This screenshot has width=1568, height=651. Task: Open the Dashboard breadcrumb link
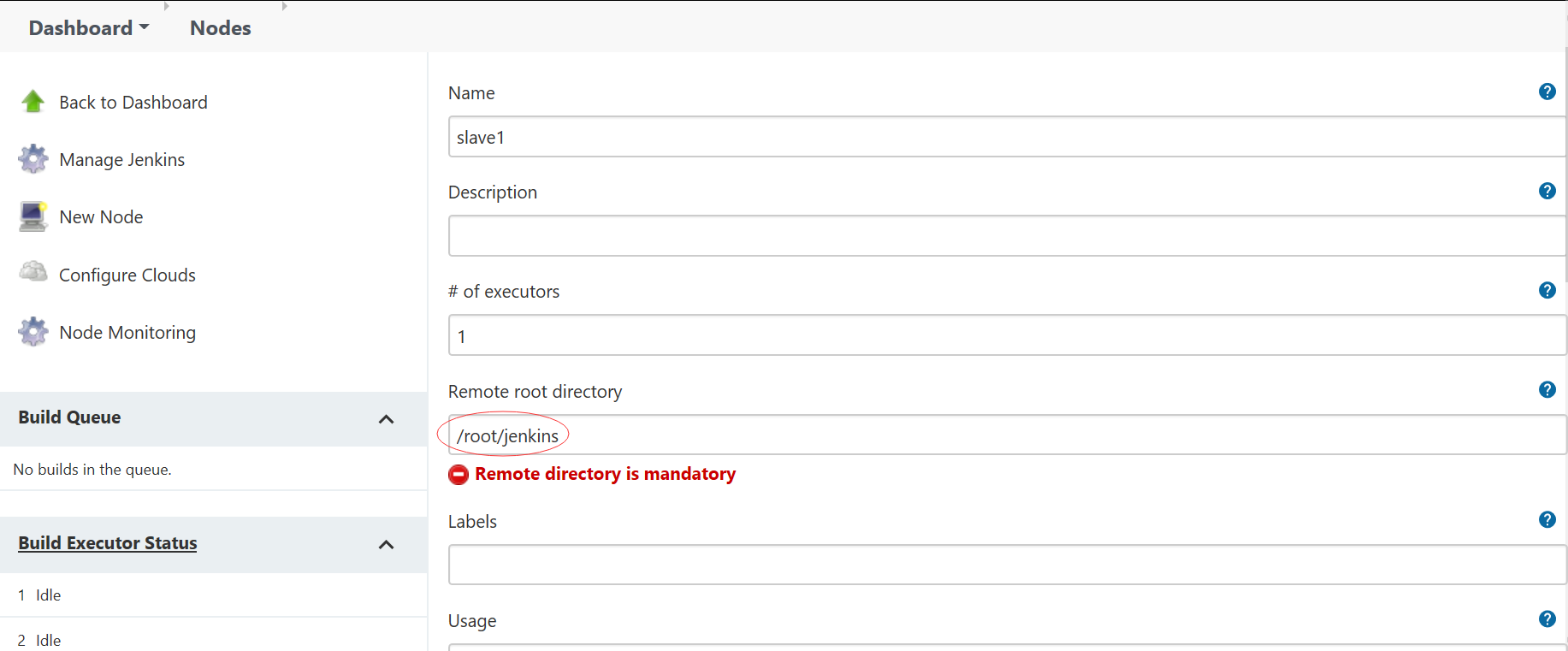click(80, 28)
